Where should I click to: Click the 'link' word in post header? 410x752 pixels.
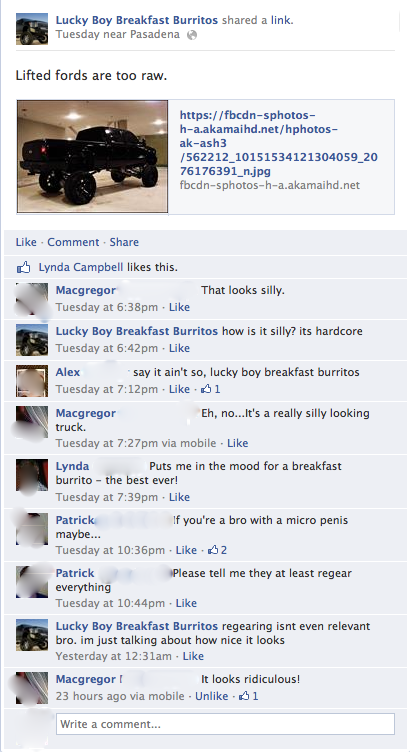pyautogui.click(x=281, y=20)
